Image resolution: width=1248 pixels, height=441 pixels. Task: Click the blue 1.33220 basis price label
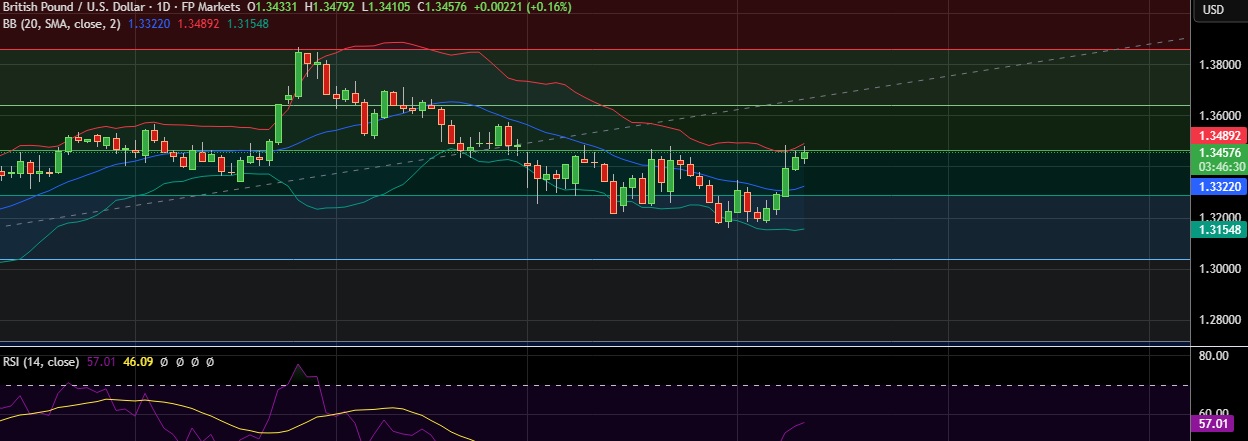(x=1218, y=186)
